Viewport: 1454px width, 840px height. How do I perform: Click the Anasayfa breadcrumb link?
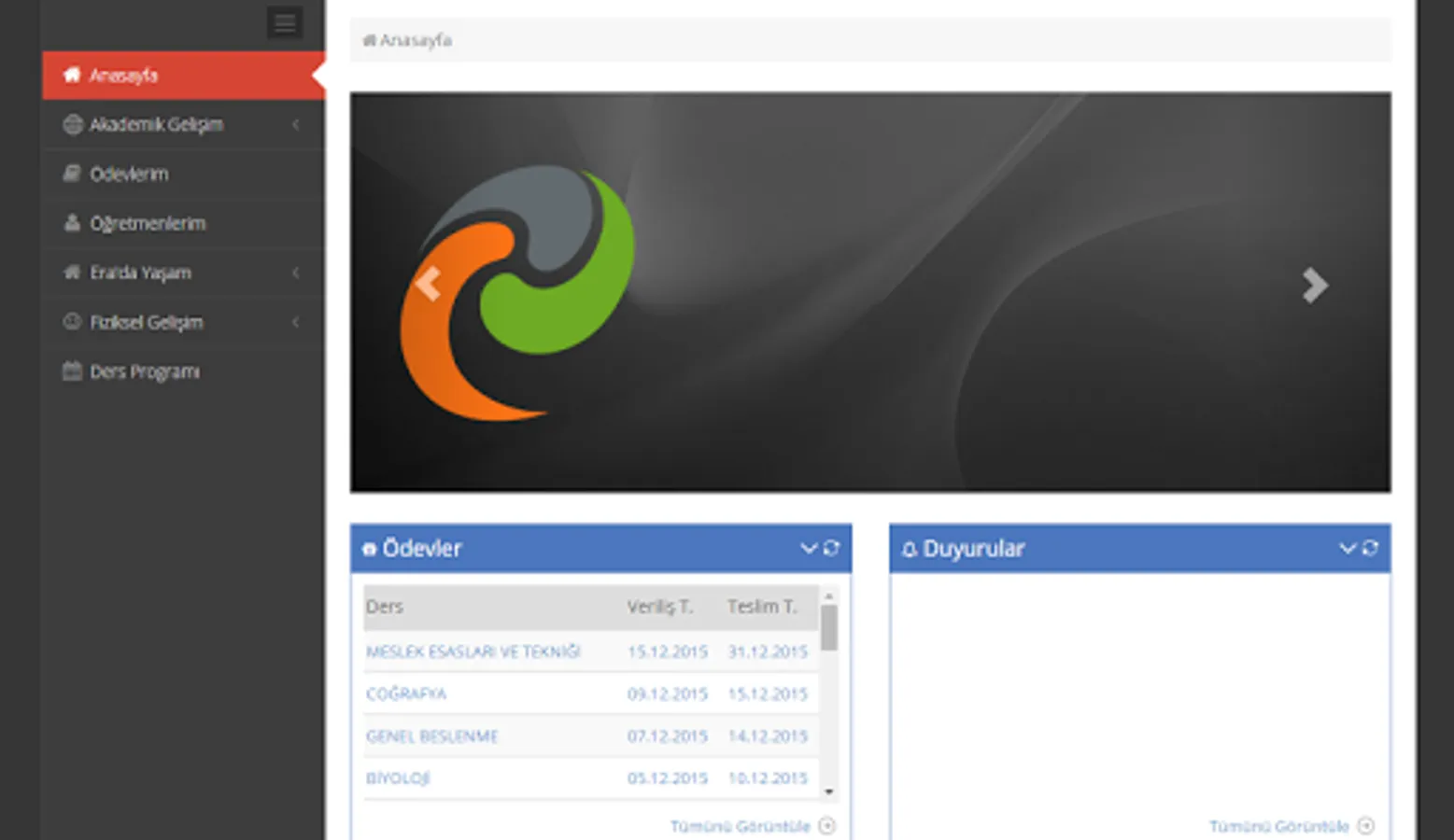coord(416,40)
